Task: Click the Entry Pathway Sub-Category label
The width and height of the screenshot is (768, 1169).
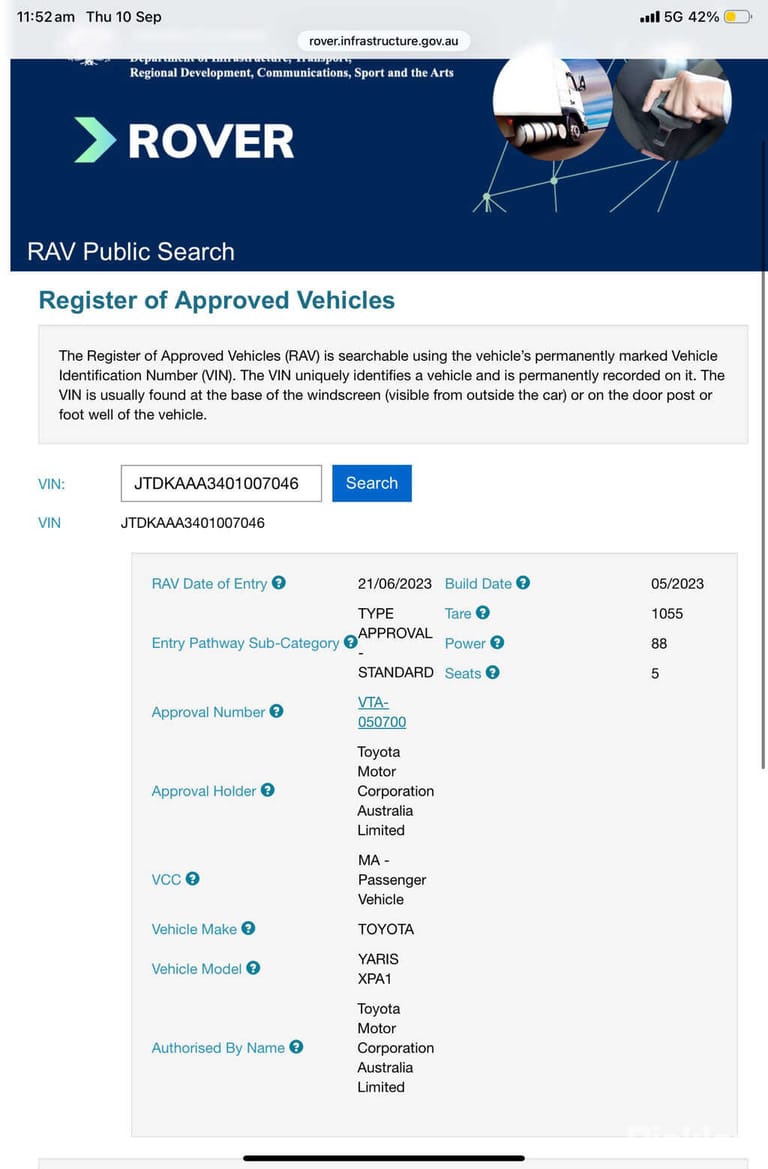Action: 245,643
